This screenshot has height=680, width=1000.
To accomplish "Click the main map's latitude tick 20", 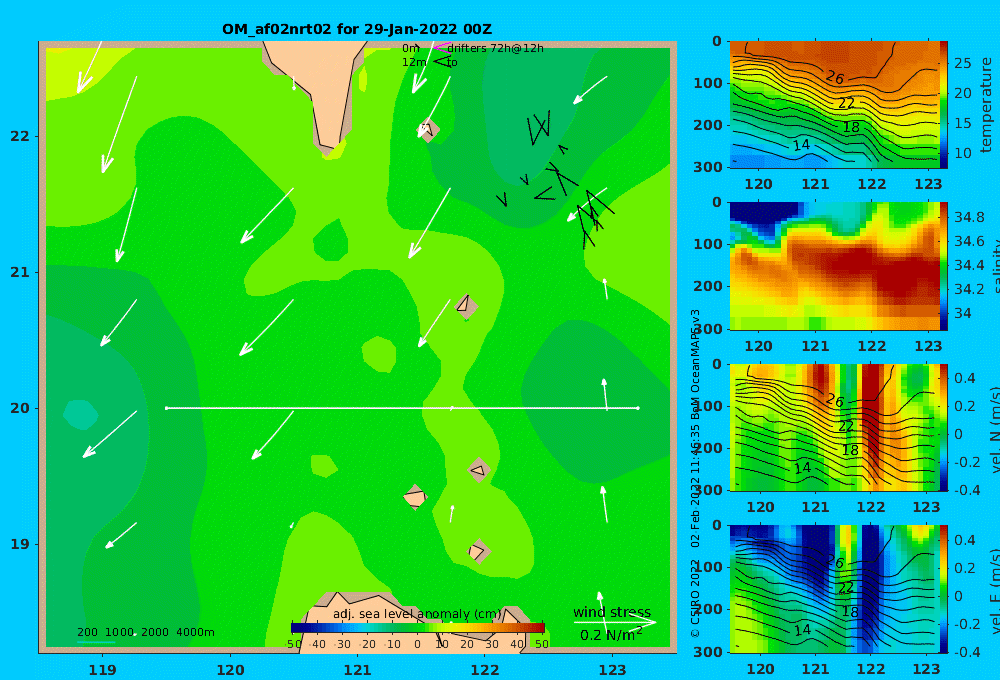I will click(x=20, y=408).
